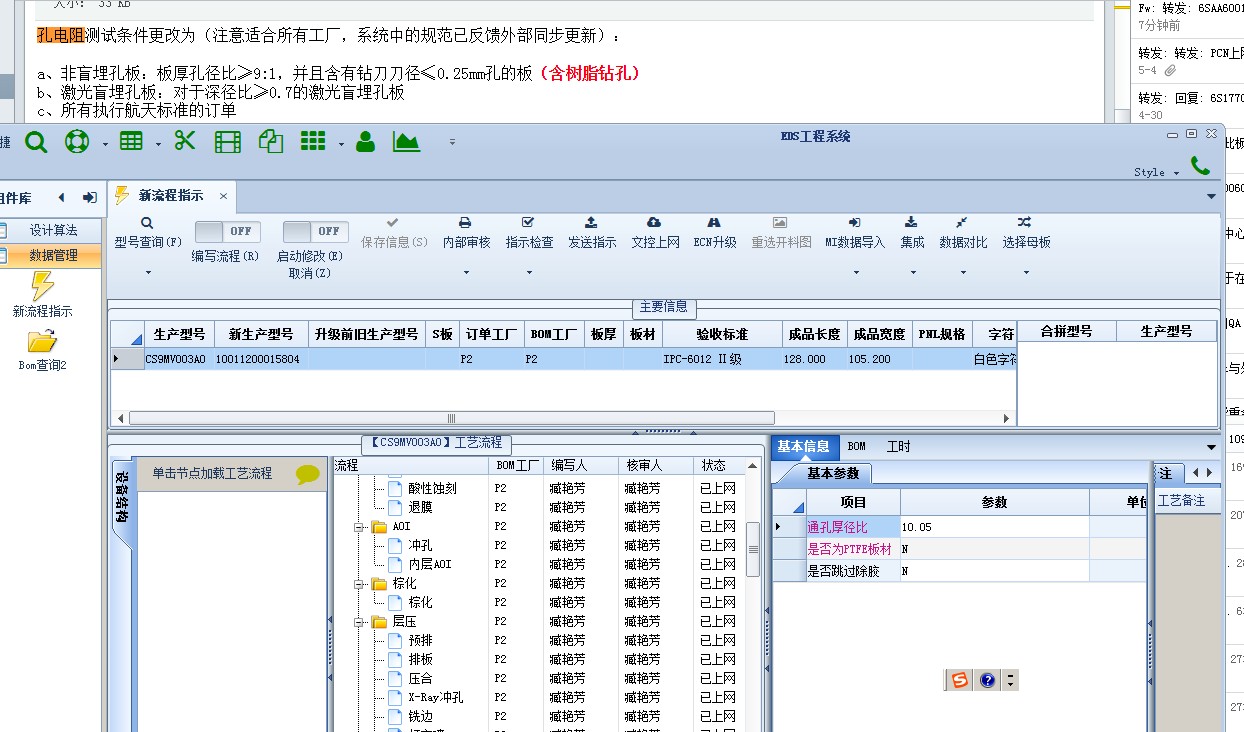Open 设计算法 sidebar group
Viewport: 1244px width, 732px height.
[x=52, y=230]
